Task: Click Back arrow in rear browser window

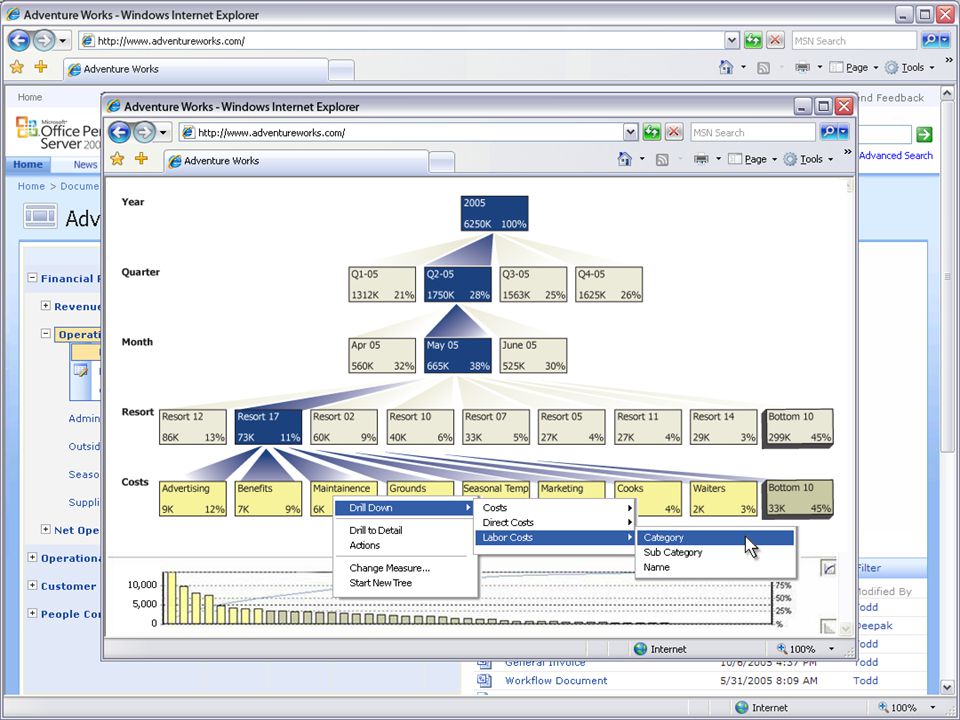Action: point(19,40)
